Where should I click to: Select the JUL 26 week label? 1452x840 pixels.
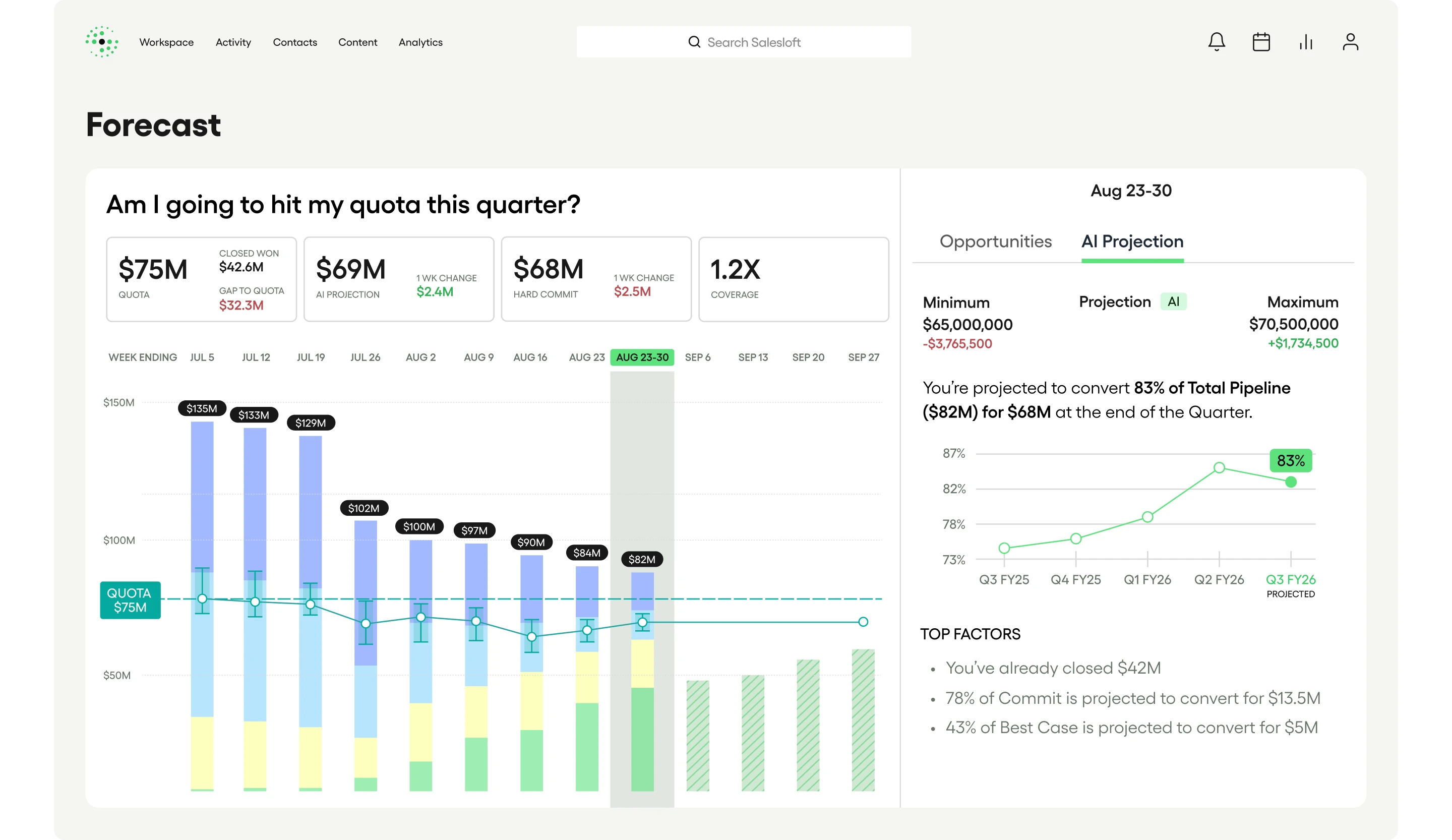pos(366,357)
